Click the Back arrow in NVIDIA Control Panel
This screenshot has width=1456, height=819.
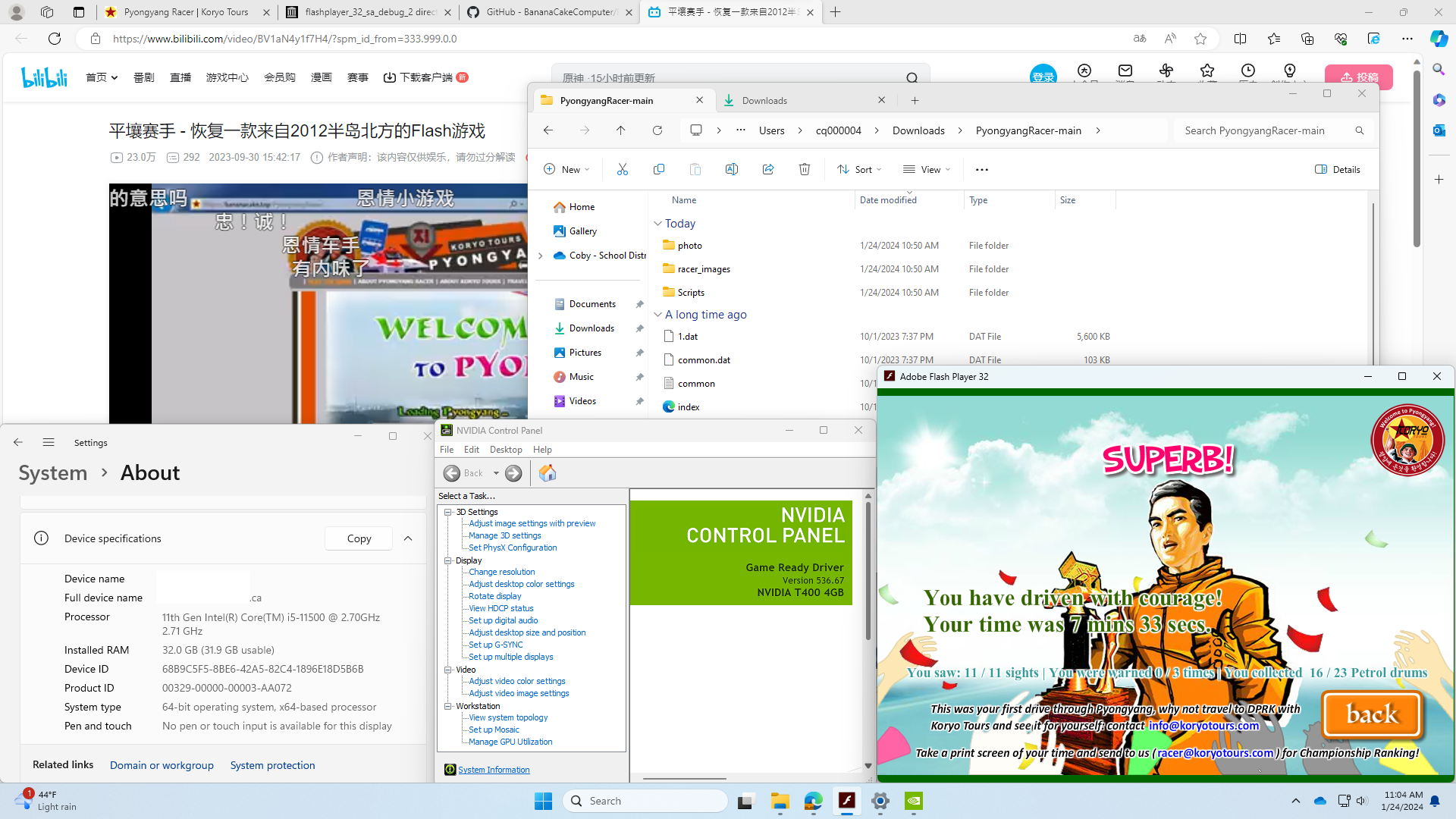click(x=452, y=473)
